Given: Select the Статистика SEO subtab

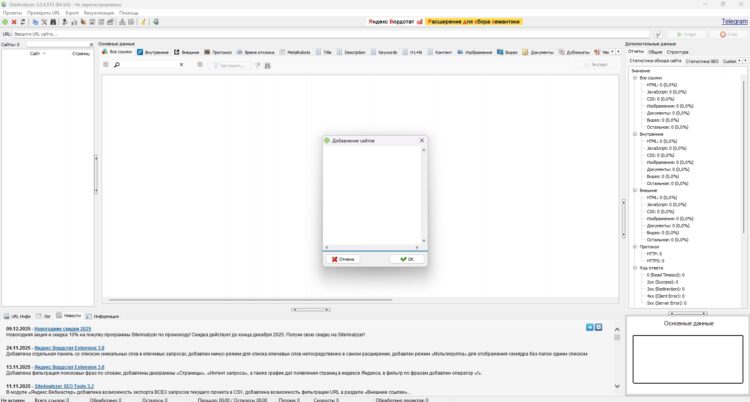Looking at the screenshot, I should point(702,61).
